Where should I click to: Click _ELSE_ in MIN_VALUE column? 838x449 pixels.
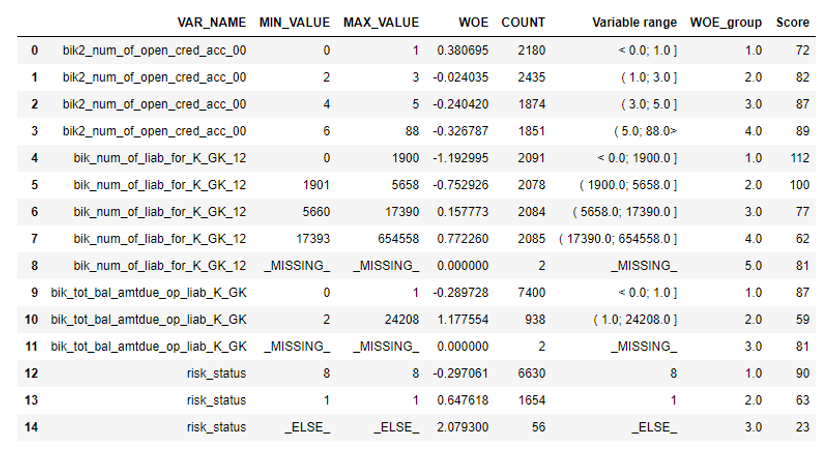pos(307,427)
